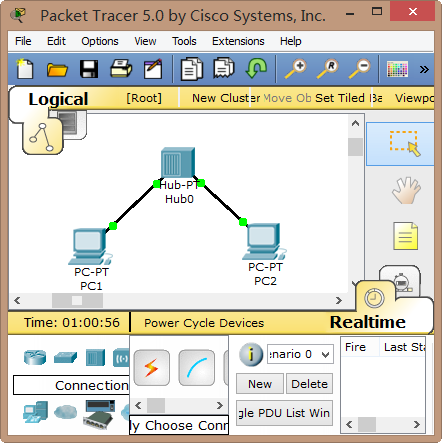This screenshot has height=443, width=442.
Task: Choose the Move Layout hand tool
Action: click(x=405, y=191)
